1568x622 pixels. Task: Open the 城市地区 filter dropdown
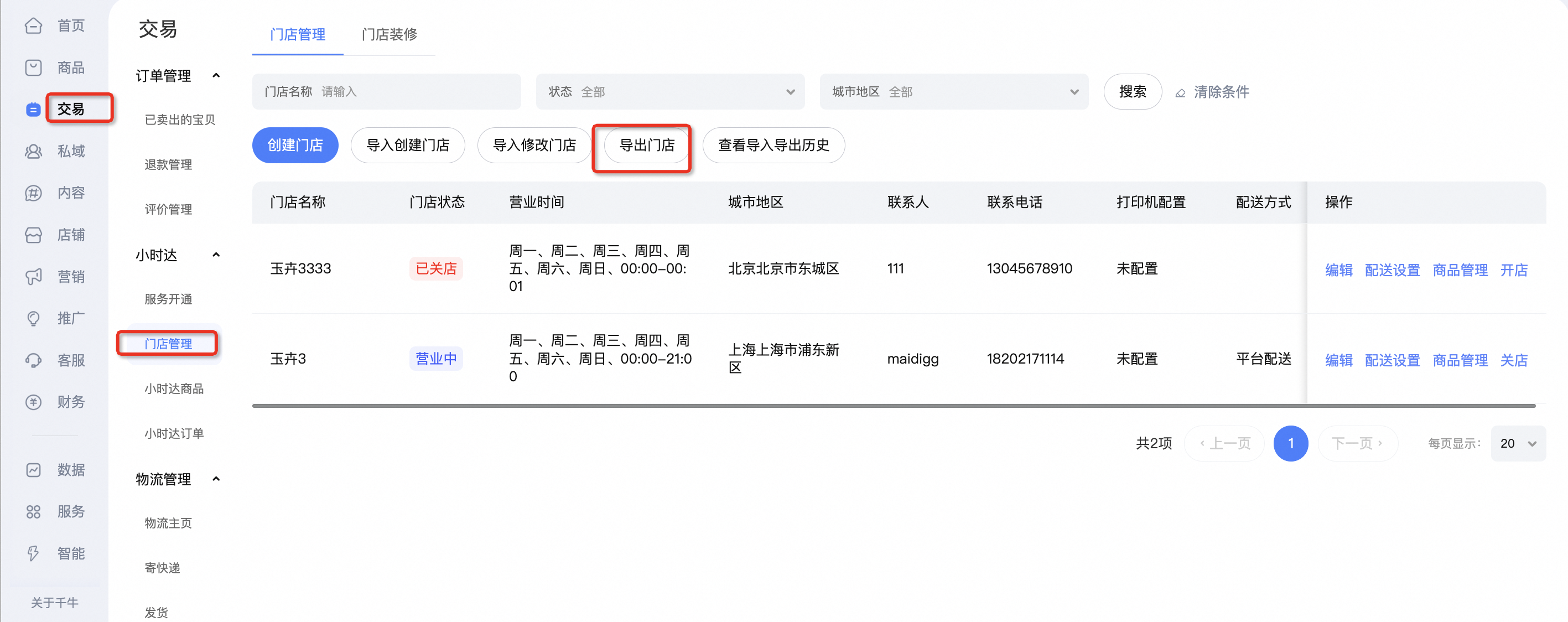[x=954, y=92]
